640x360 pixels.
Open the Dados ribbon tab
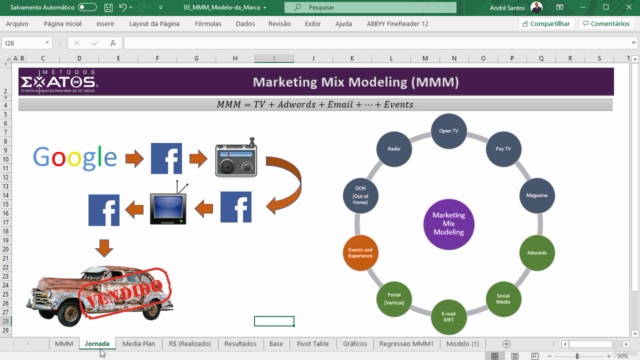coord(245,24)
